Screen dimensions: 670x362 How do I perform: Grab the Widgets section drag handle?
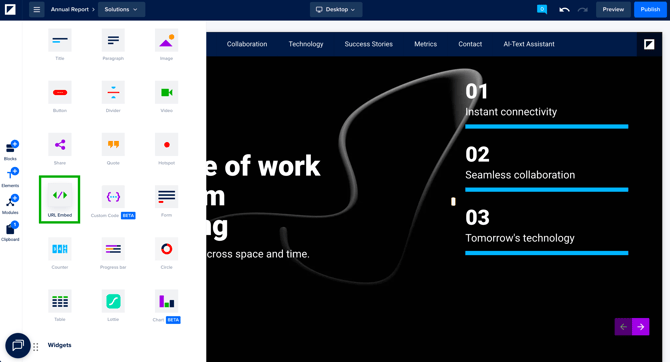coord(35,347)
